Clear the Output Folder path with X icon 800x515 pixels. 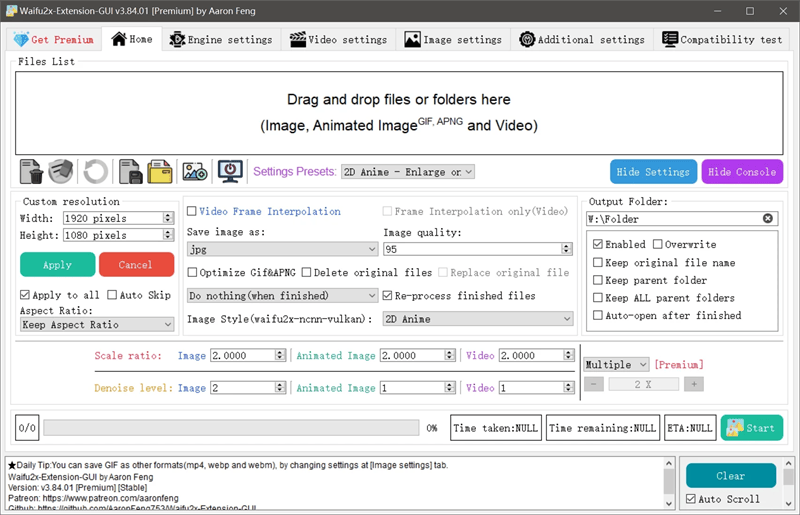(x=768, y=219)
